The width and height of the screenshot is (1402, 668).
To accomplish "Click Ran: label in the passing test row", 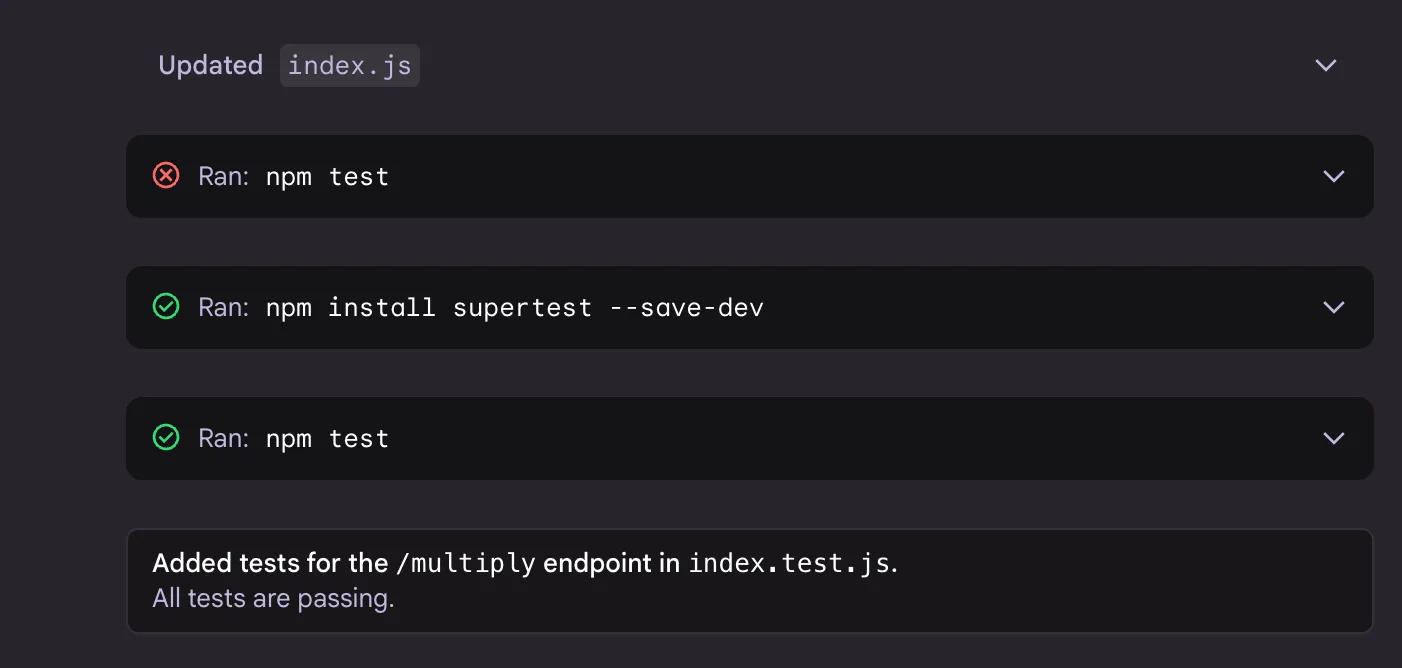I will pyautogui.click(x=223, y=438).
